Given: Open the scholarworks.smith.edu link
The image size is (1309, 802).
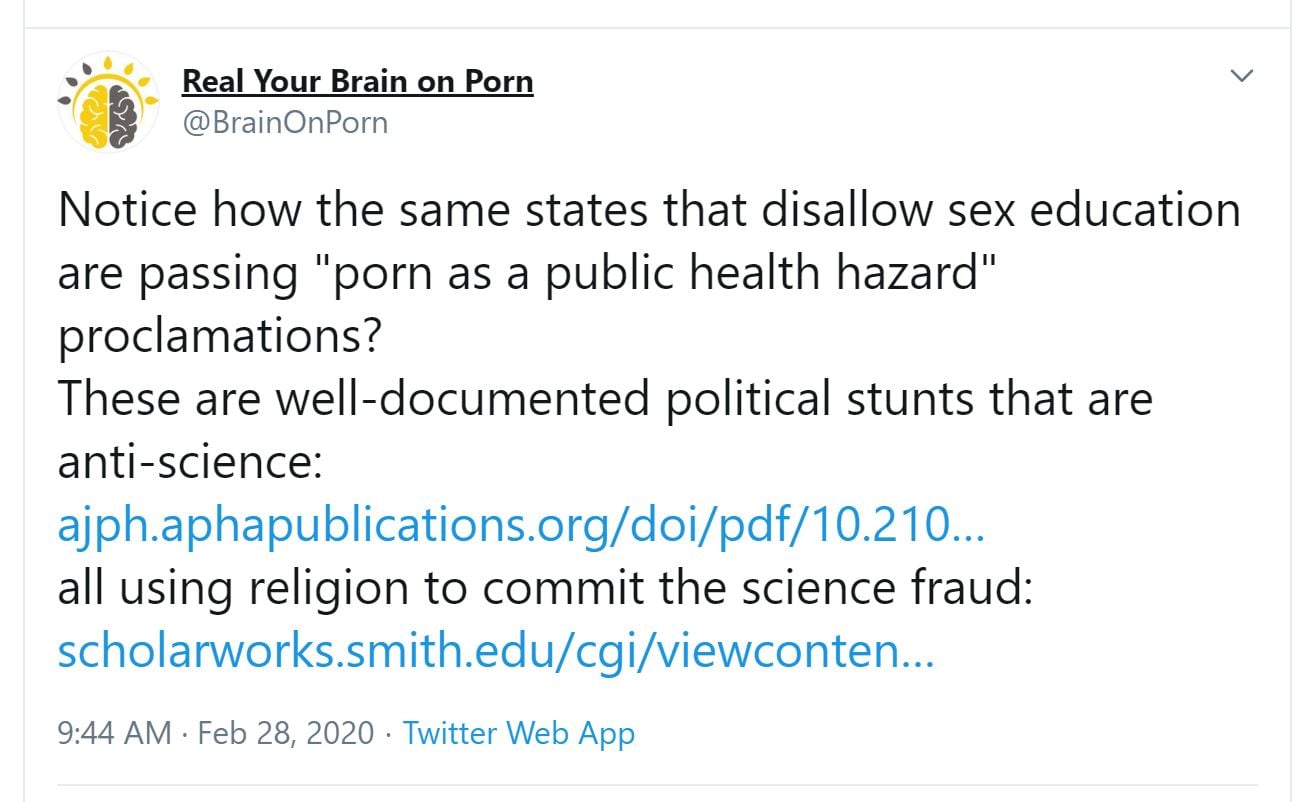Looking at the screenshot, I should coord(495,652).
